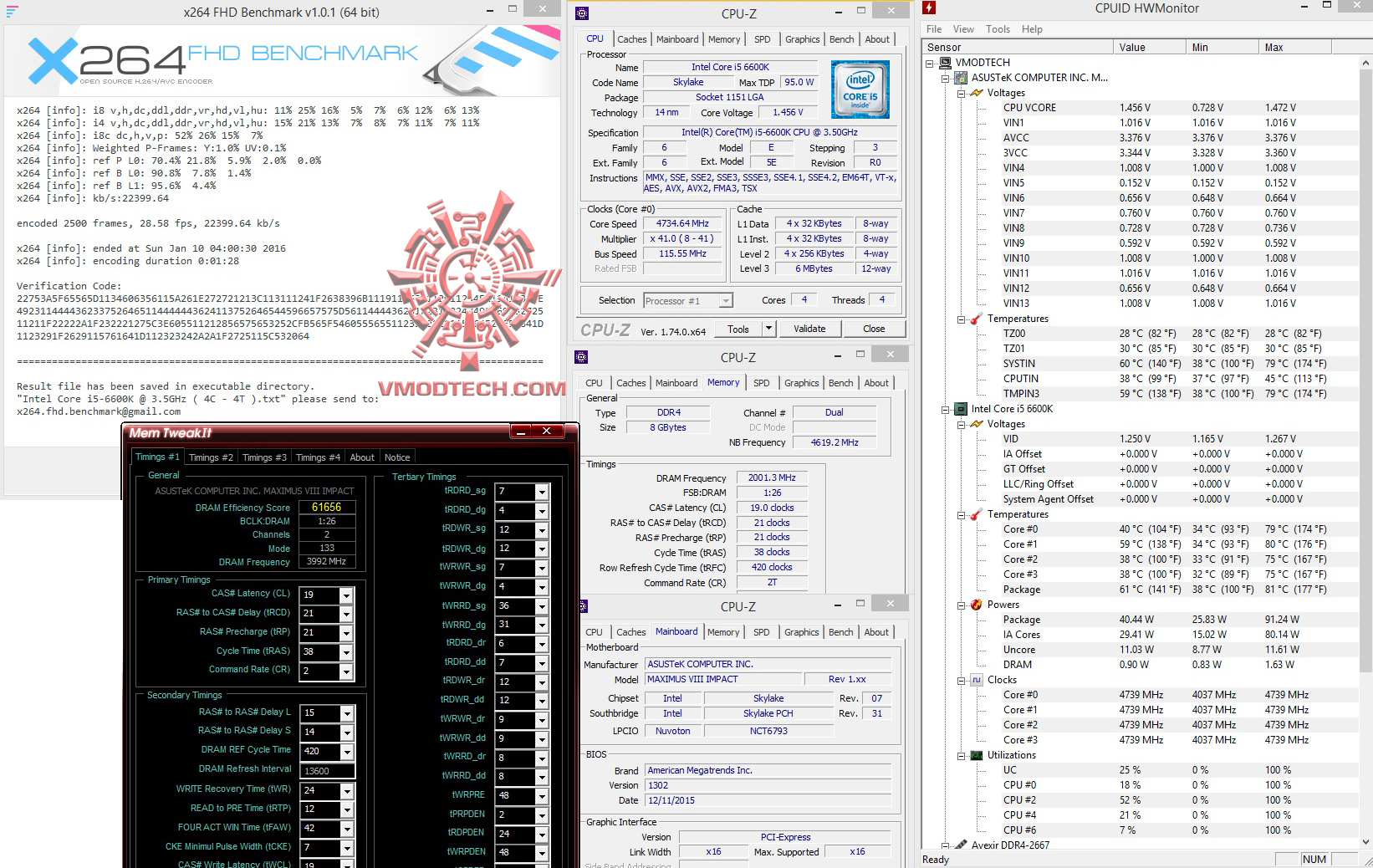Click the Temperatures icon under Intel Core i5
Screen dimensions: 1373x868
click(976, 514)
